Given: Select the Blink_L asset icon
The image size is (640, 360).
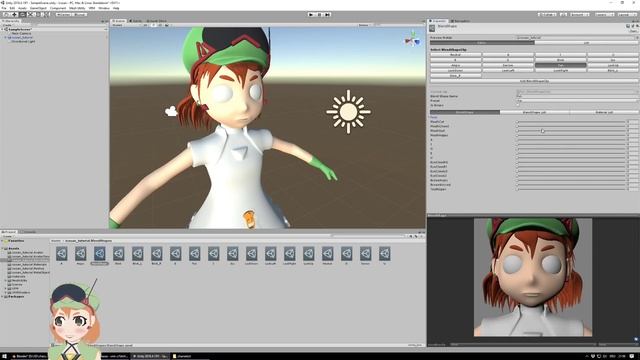Looking at the screenshot, I should pos(138,256).
